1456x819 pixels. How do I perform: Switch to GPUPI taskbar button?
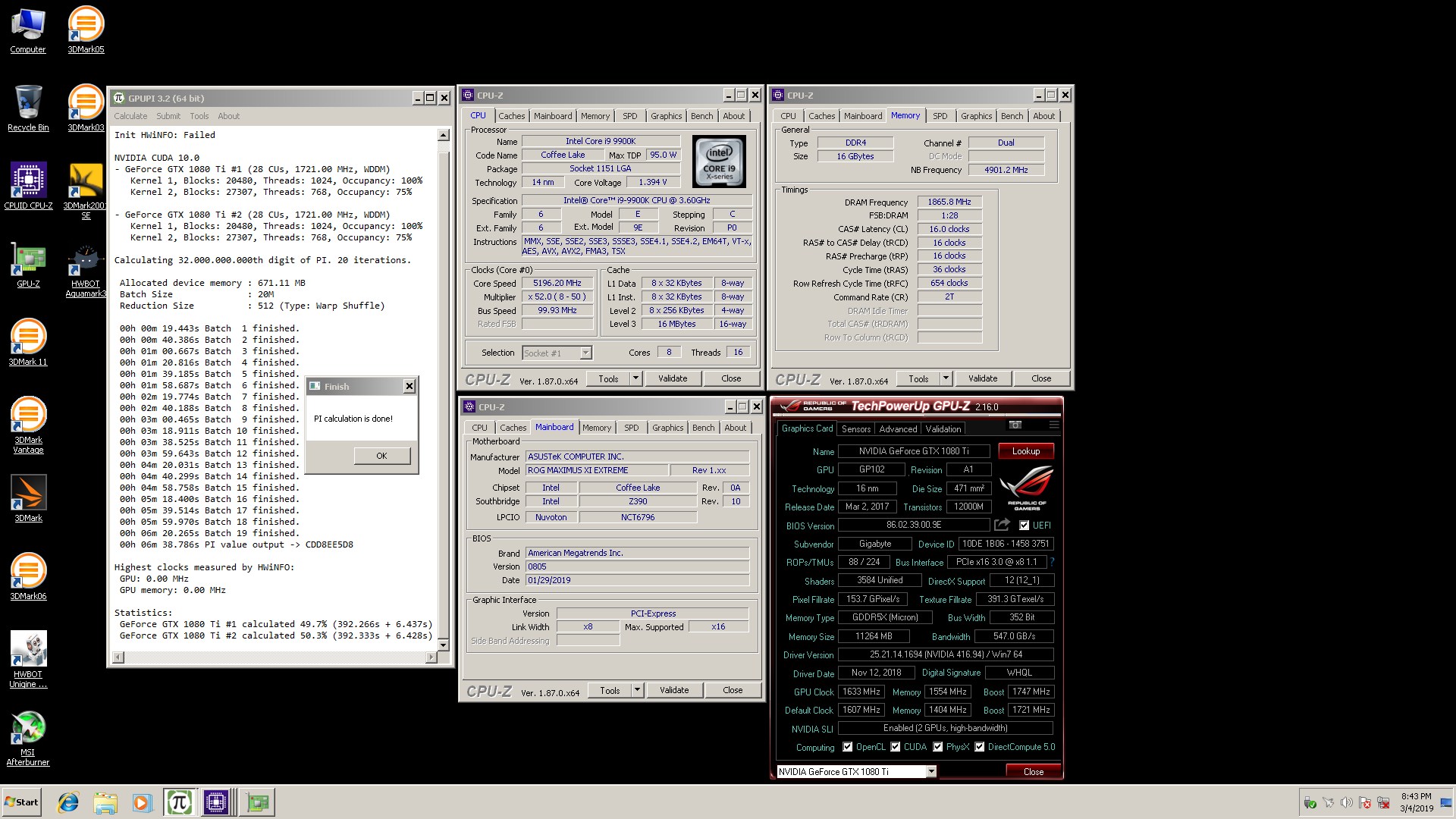click(x=180, y=802)
